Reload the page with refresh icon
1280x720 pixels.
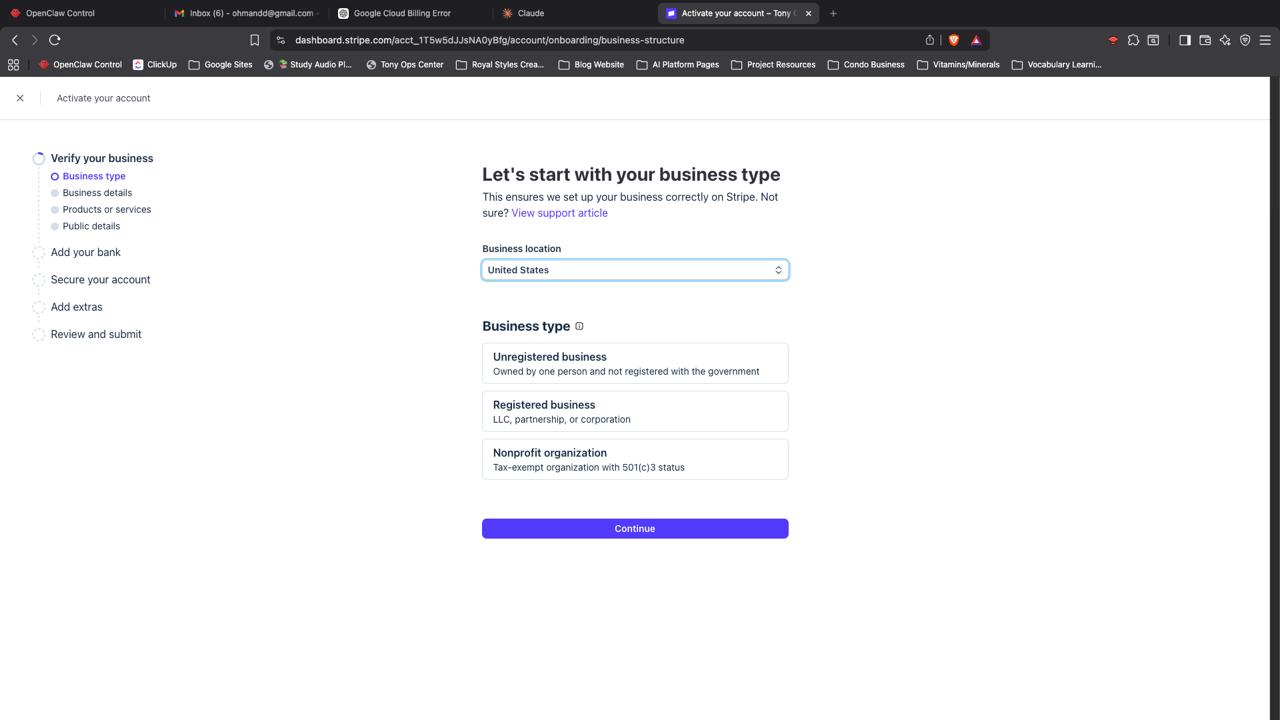[x=55, y=40]
